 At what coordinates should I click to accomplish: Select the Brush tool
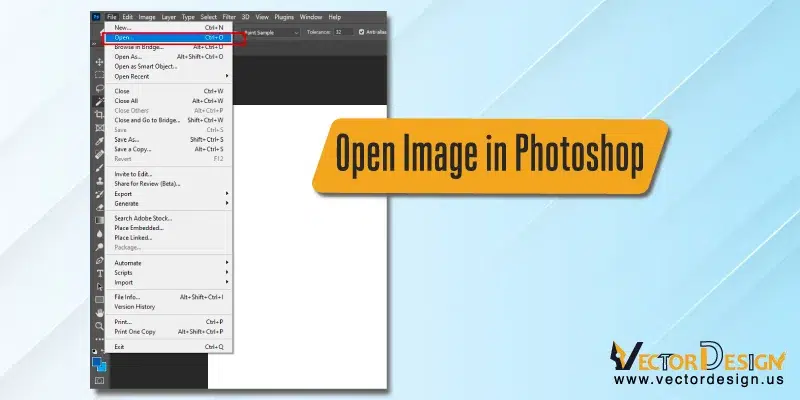tap(99, 168)
